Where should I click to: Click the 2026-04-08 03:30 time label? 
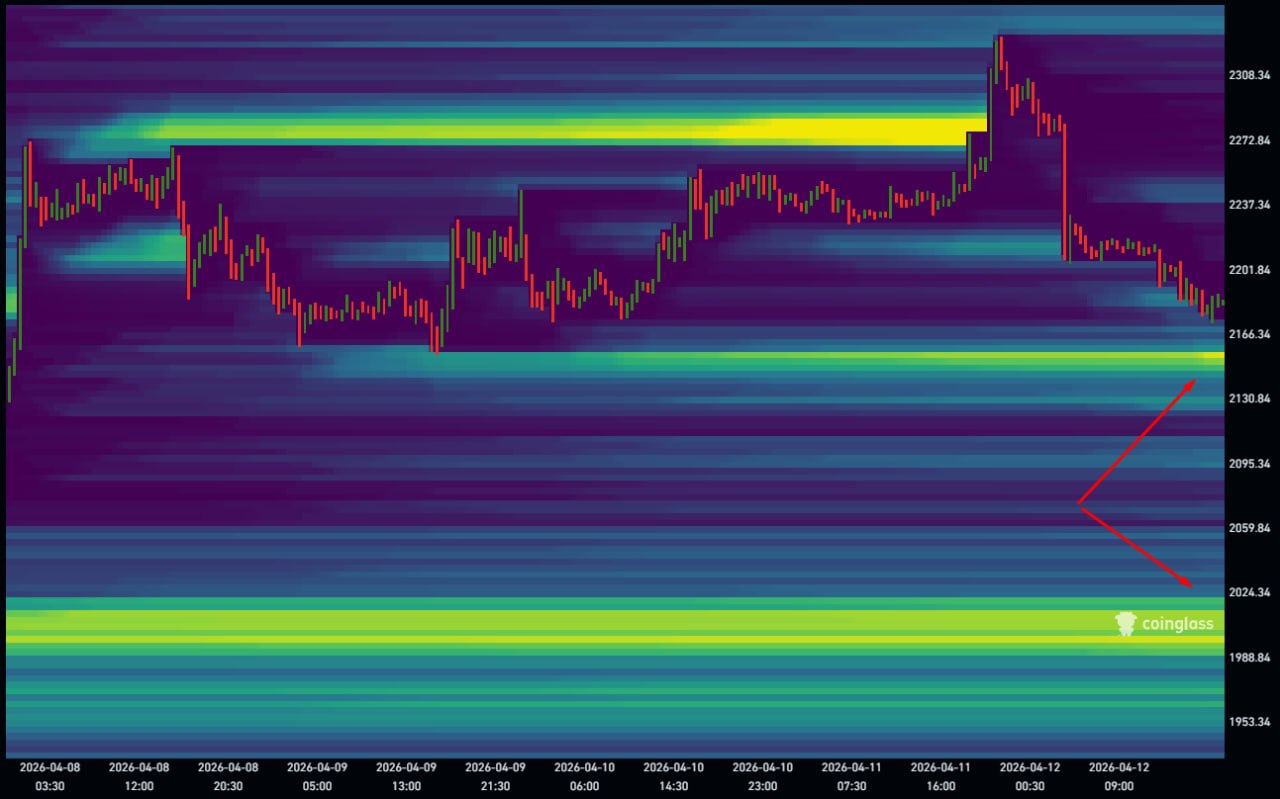50,776
